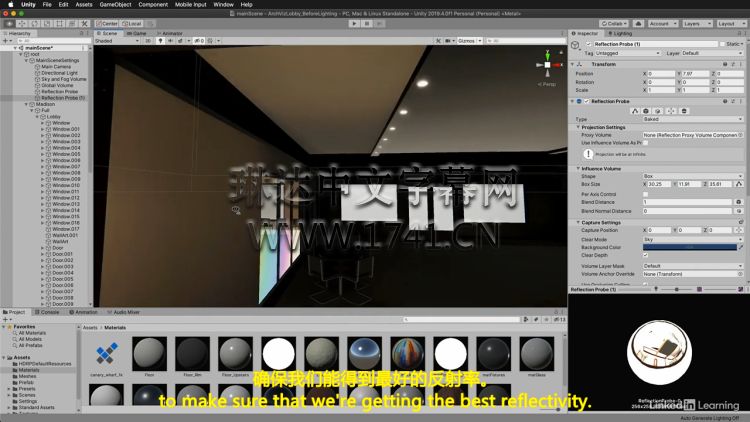Open the probe Type Baked dropdown
The height and width of the screenshot is (422, 750).
693,119
